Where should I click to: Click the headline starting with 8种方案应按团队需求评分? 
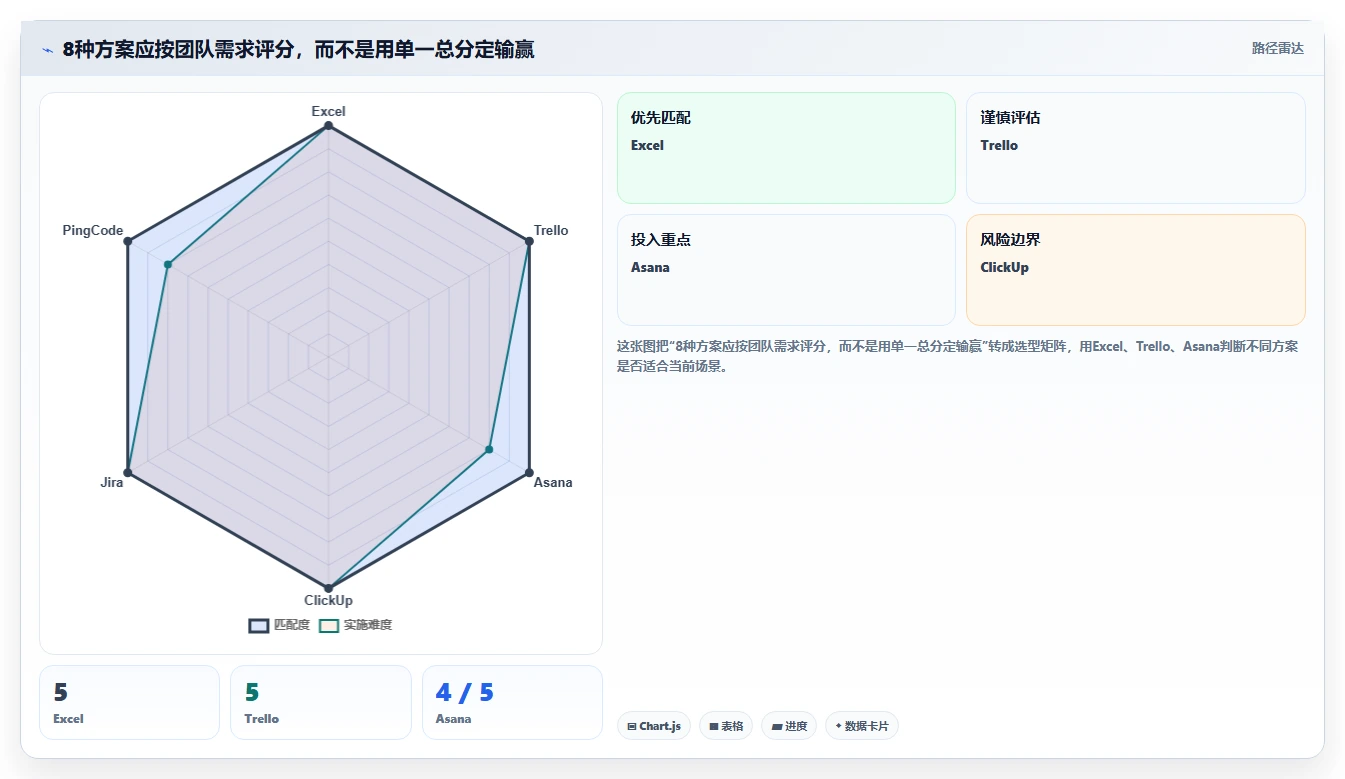[298, 49]
